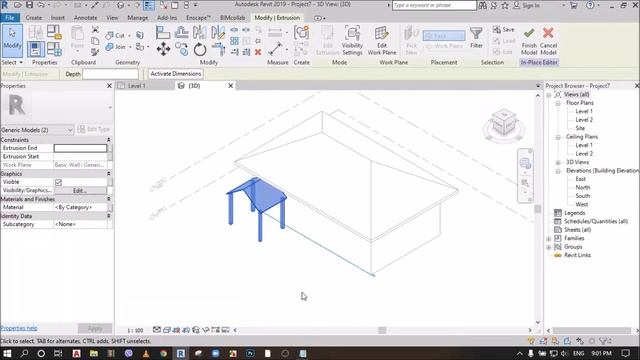Viewport: 640px width, 360px height.
Task: Open the File menu
Action: tap(10, 18)
